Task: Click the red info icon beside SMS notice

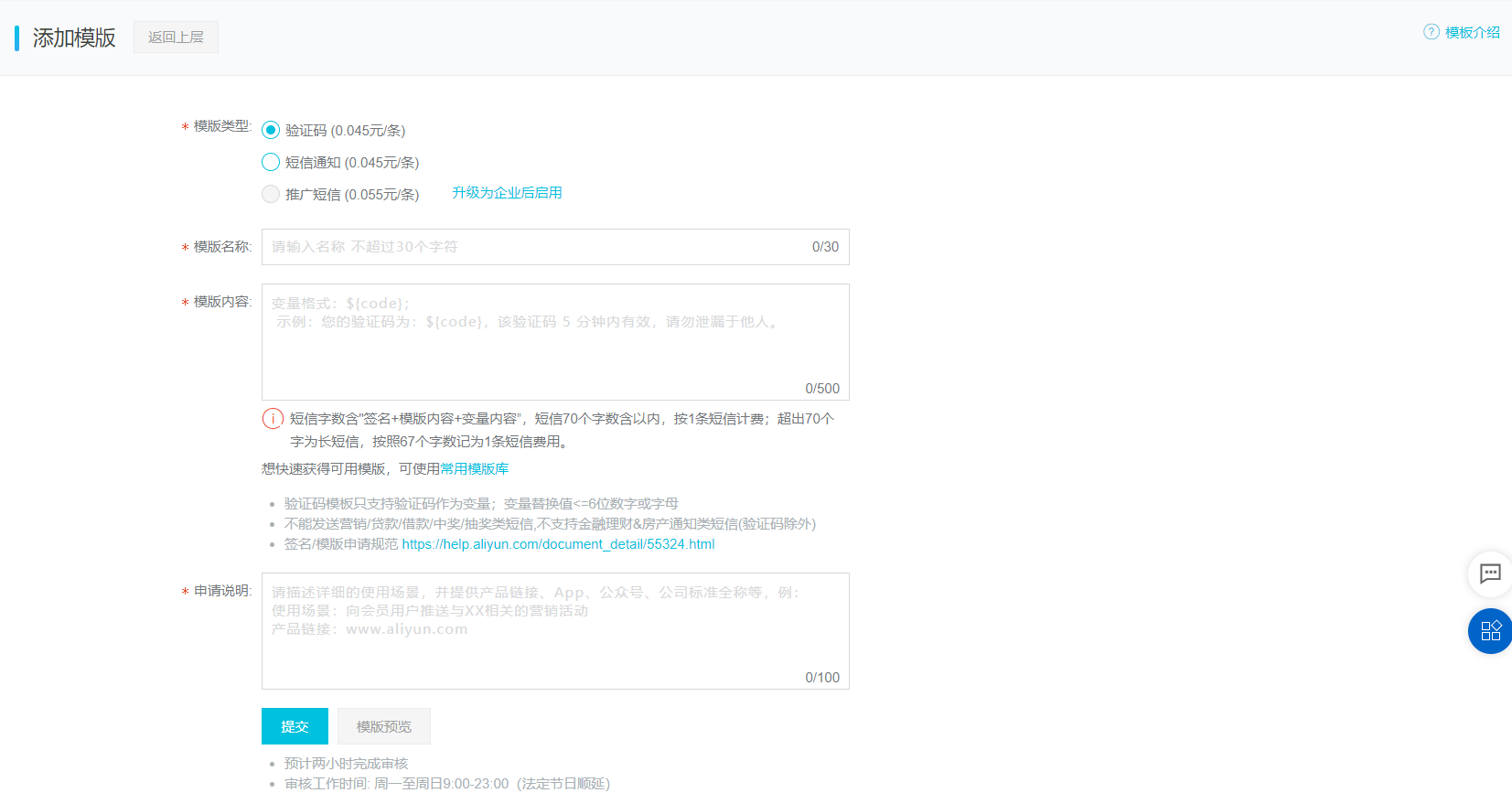Action: [x=273, y=418]
